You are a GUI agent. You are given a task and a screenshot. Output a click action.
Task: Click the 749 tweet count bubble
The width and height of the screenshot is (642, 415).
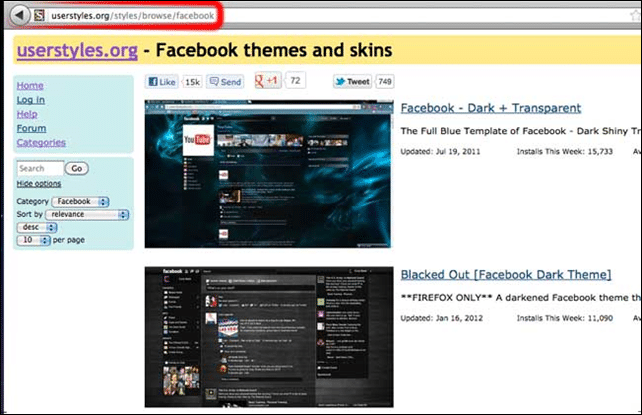pos(385,81)
